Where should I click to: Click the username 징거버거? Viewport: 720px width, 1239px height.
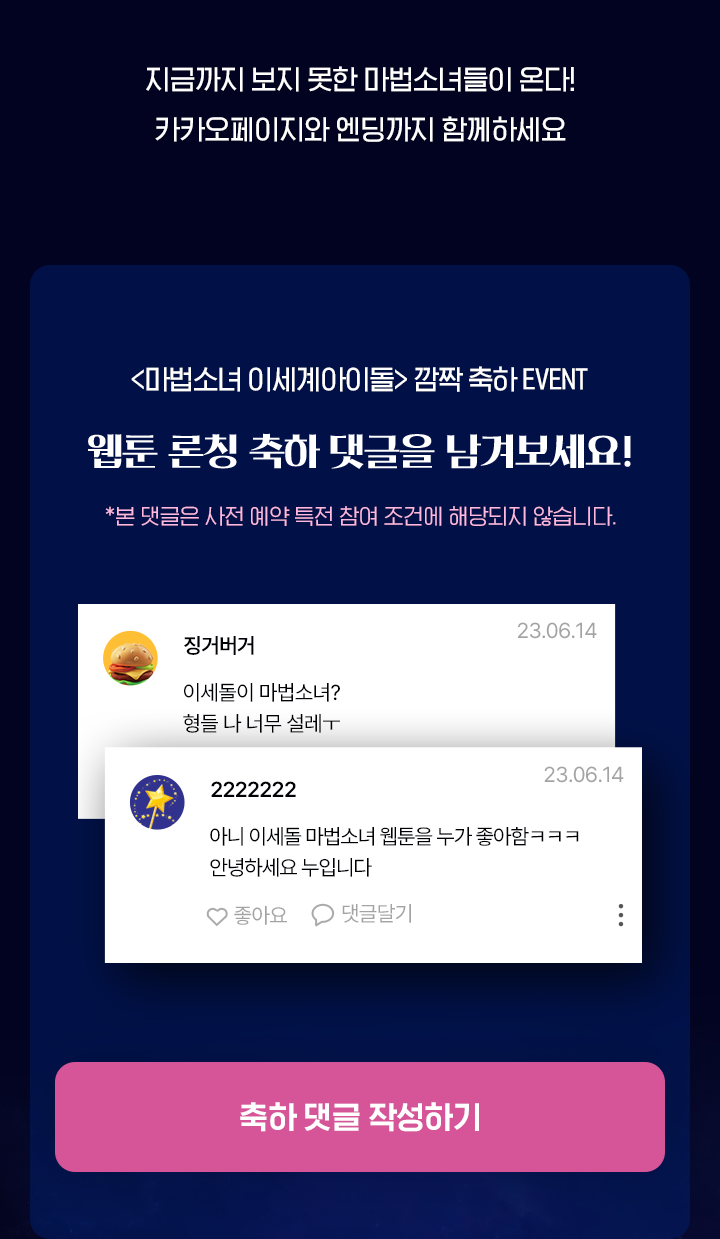[x=219, y=646]
